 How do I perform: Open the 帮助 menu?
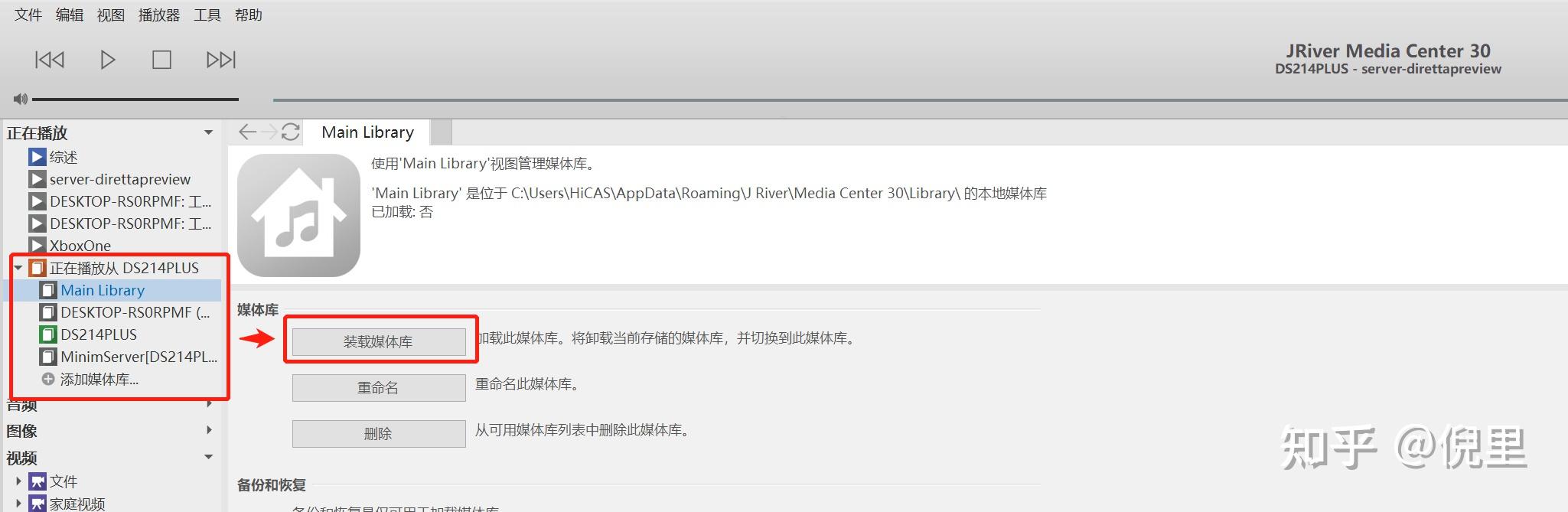249,15
